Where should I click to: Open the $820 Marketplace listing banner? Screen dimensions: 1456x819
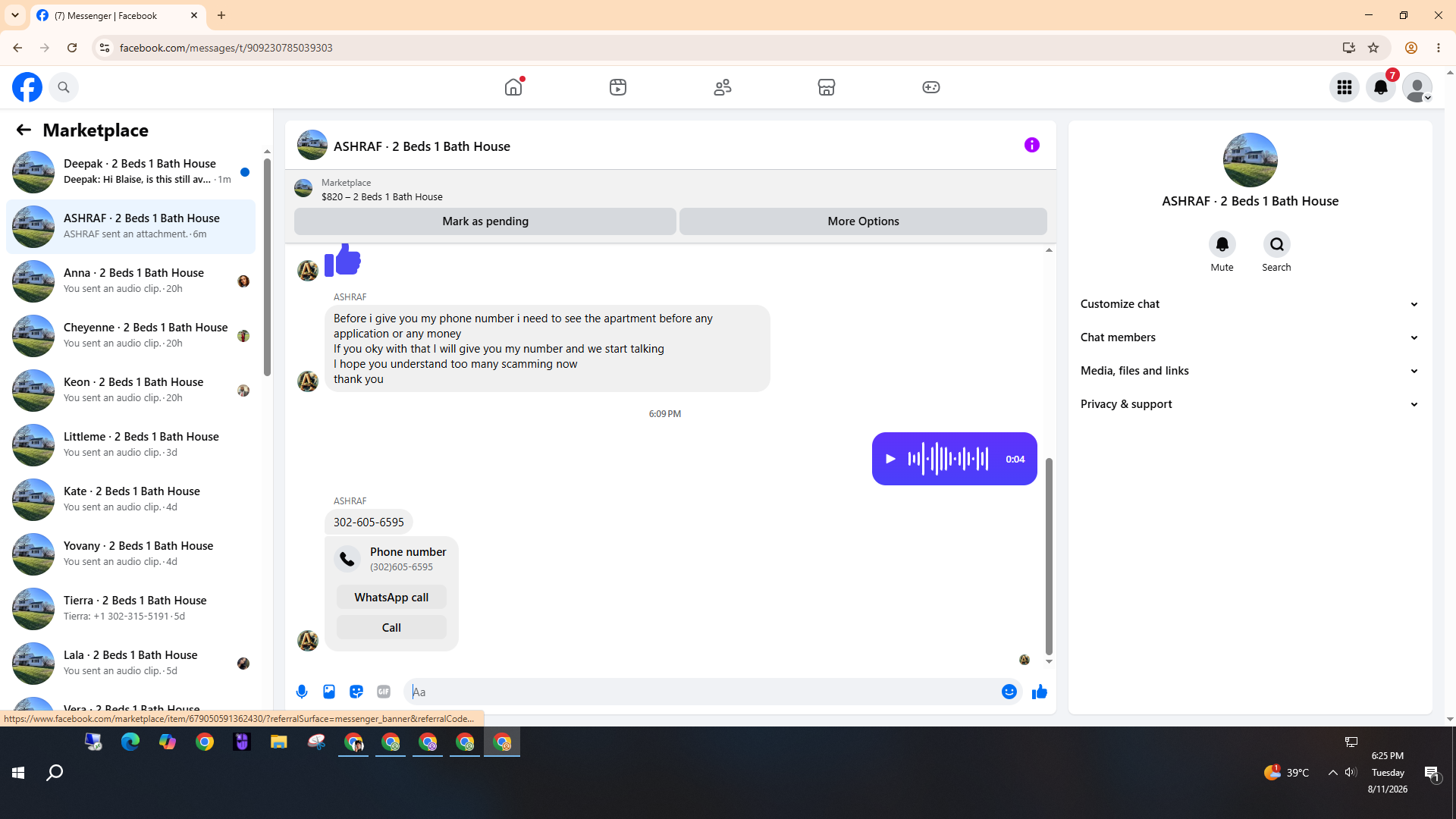(x=670, y=189)
